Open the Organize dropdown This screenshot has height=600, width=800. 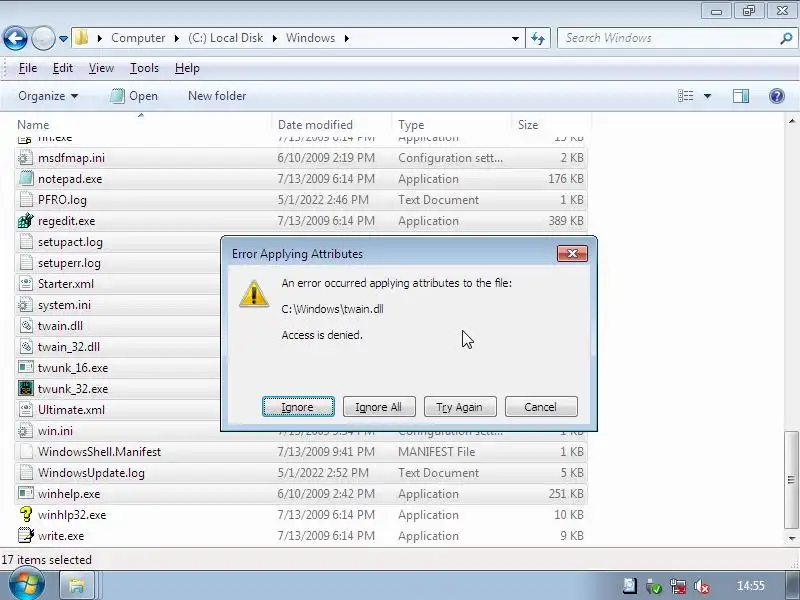pyautogui.click(x=48, y=96)
